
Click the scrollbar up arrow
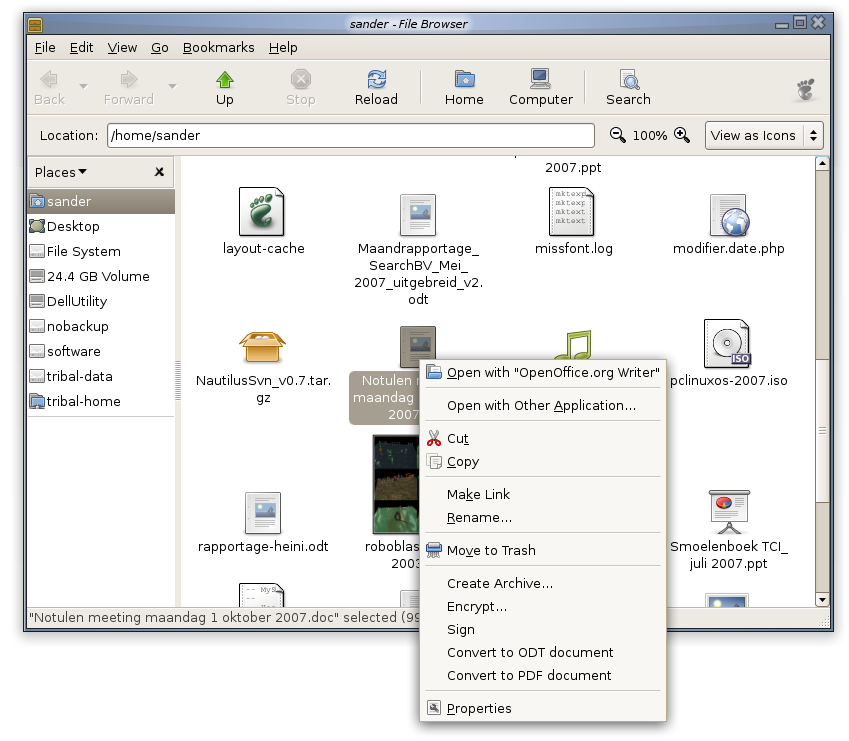822,163
